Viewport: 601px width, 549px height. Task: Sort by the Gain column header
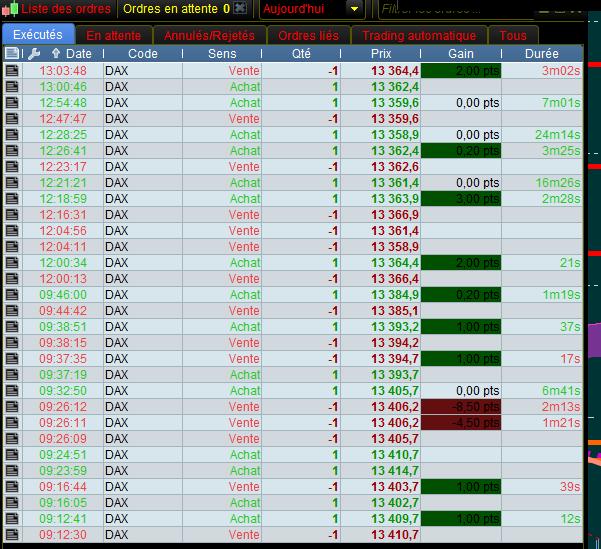coord(461,54)
